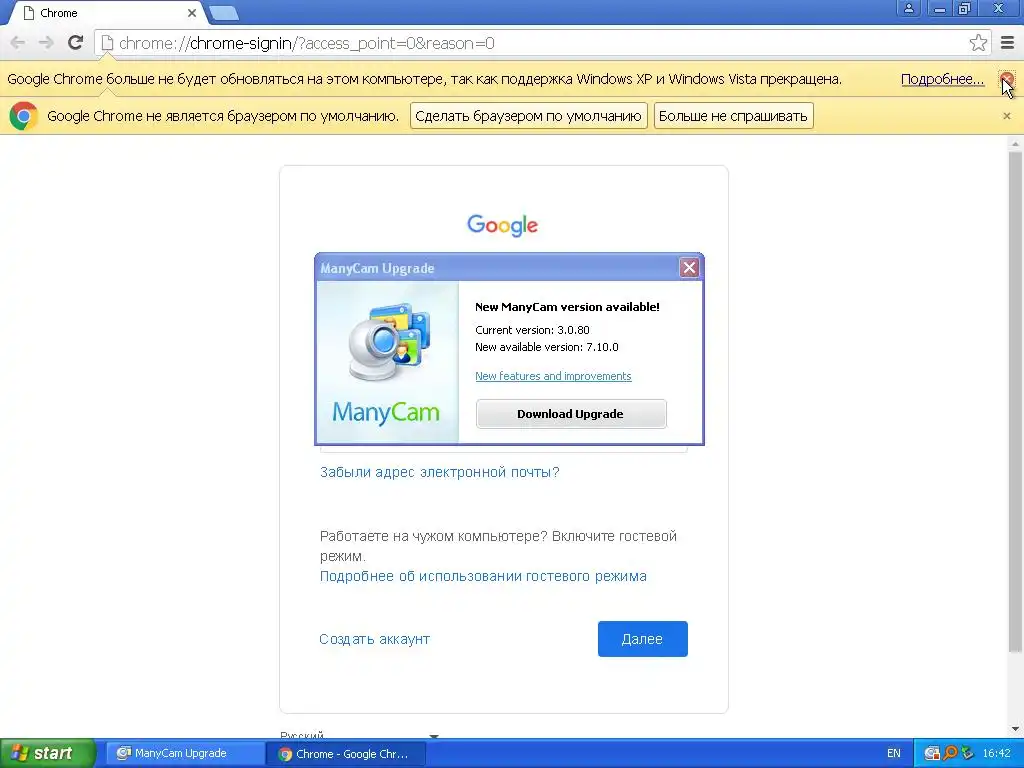Minimize the Chrome window
The height and width of the screenshot is (768, 1024).
[939, 8]
